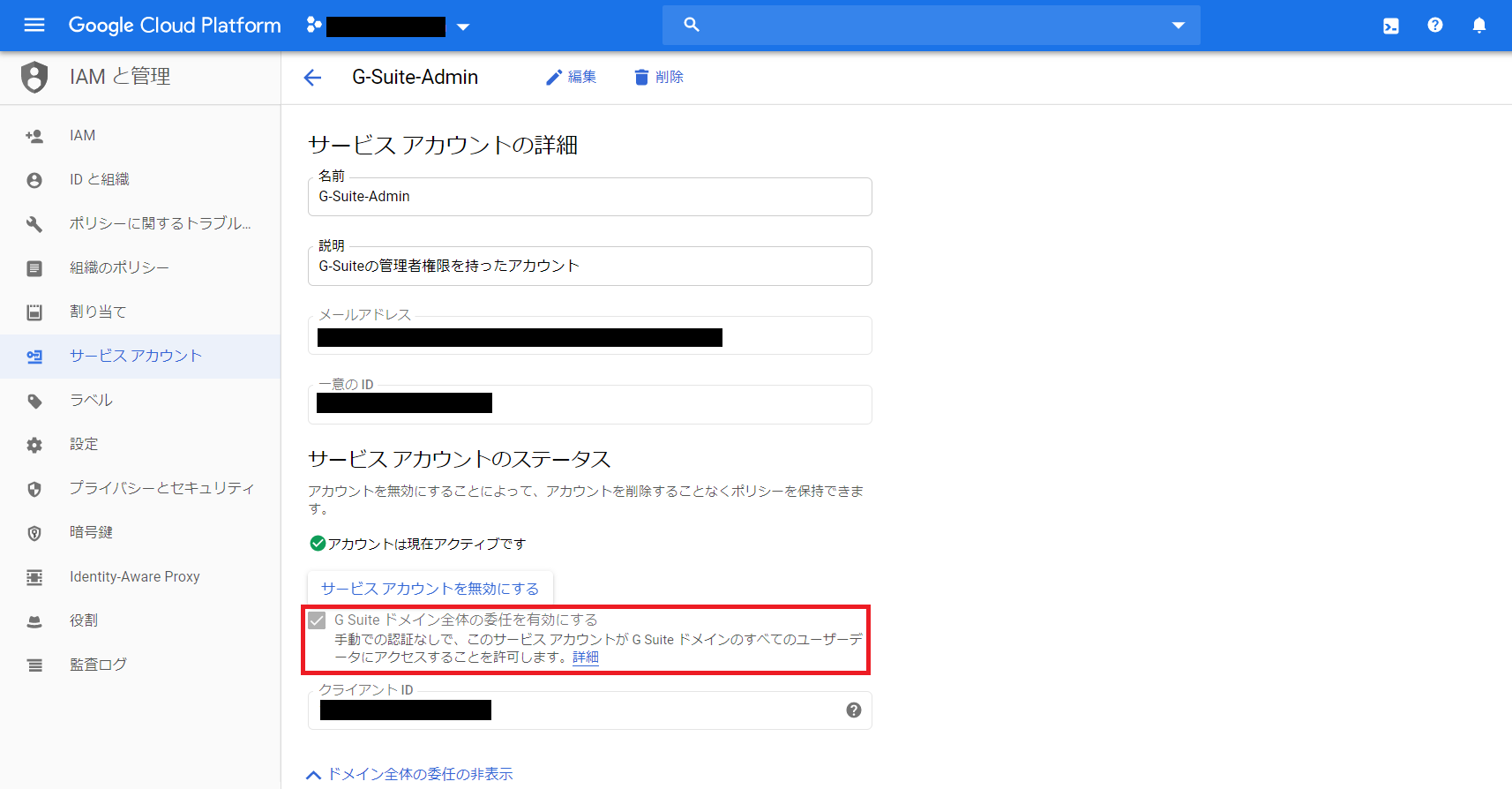
Task: Click the 監査ログ list icon
Action: click(34, 665)
